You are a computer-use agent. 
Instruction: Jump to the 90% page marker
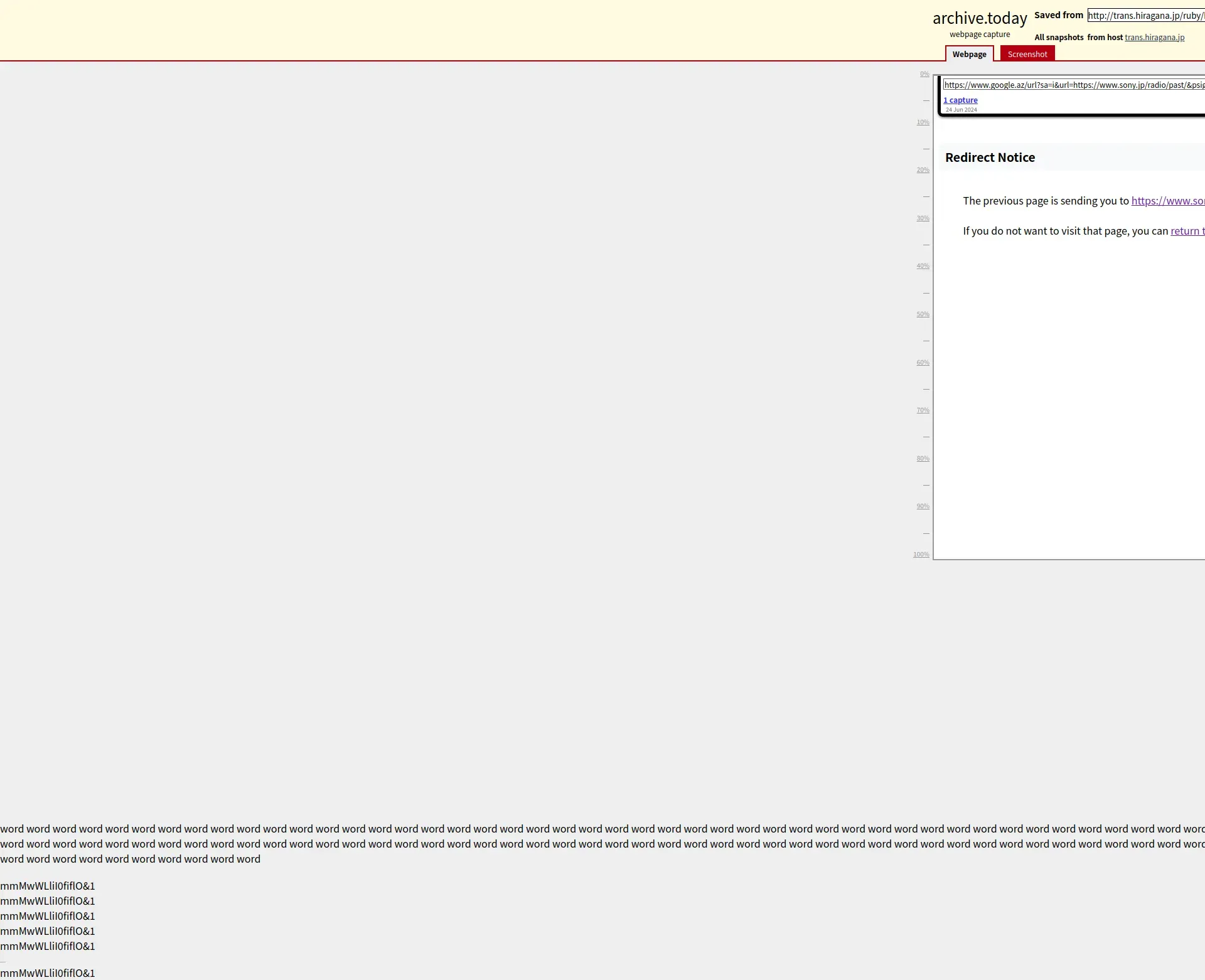[923, 506]
